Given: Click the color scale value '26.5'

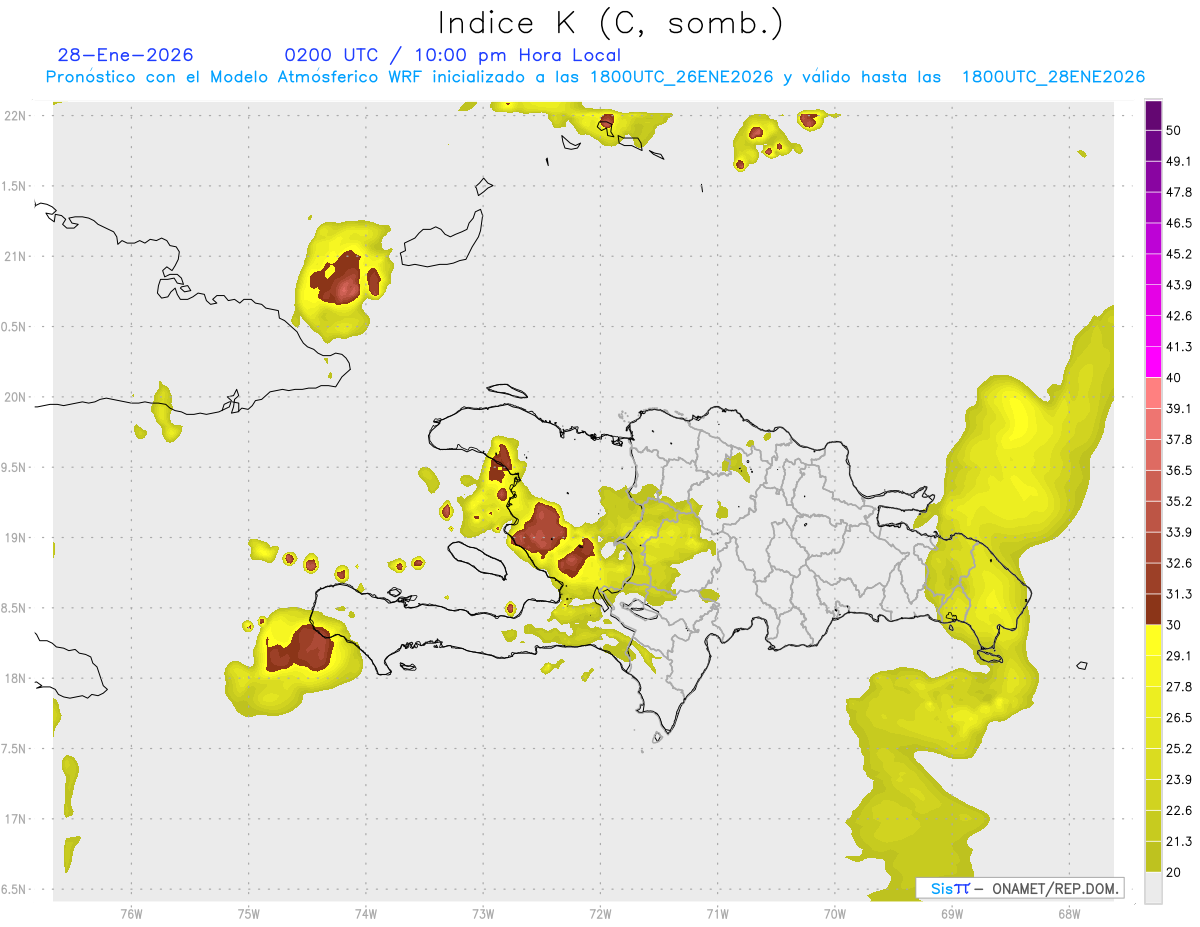Looking at the screenshot, I should click(1178, 717).
